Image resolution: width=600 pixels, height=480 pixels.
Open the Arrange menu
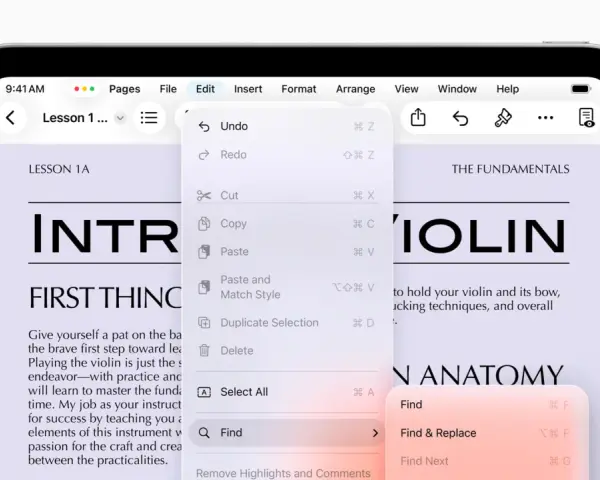click(355, 89)
